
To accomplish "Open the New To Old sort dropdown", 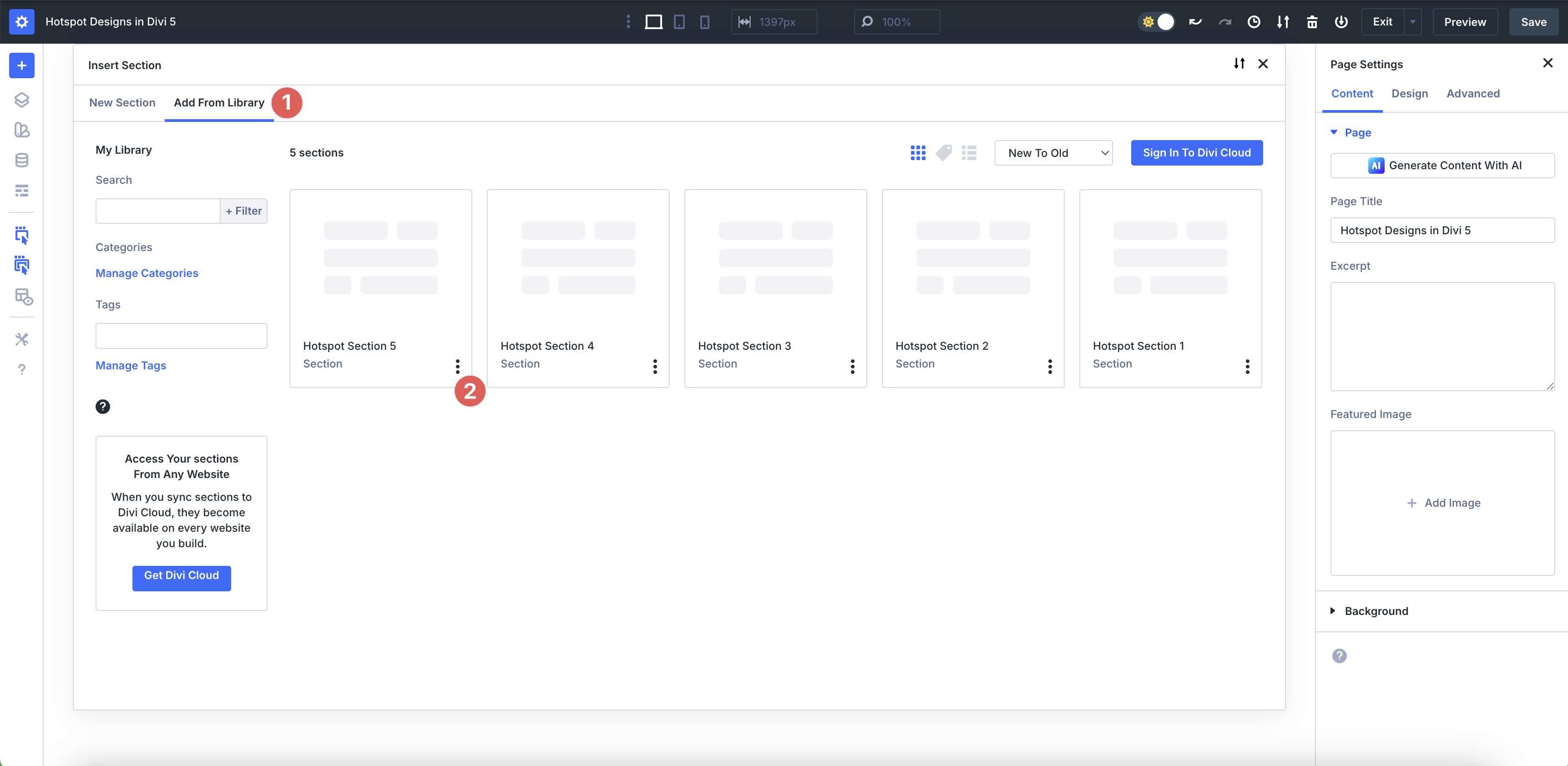I will pos(1053,153).
